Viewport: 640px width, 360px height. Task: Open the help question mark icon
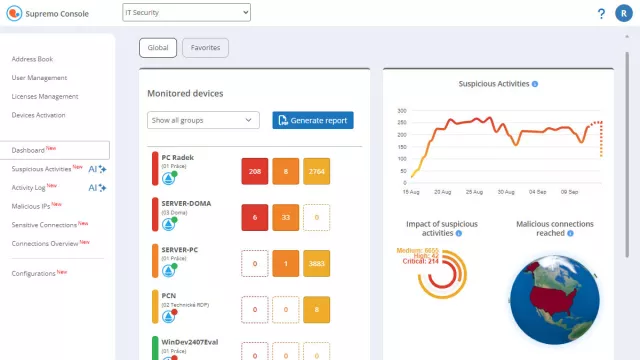[x=601, y=13]
